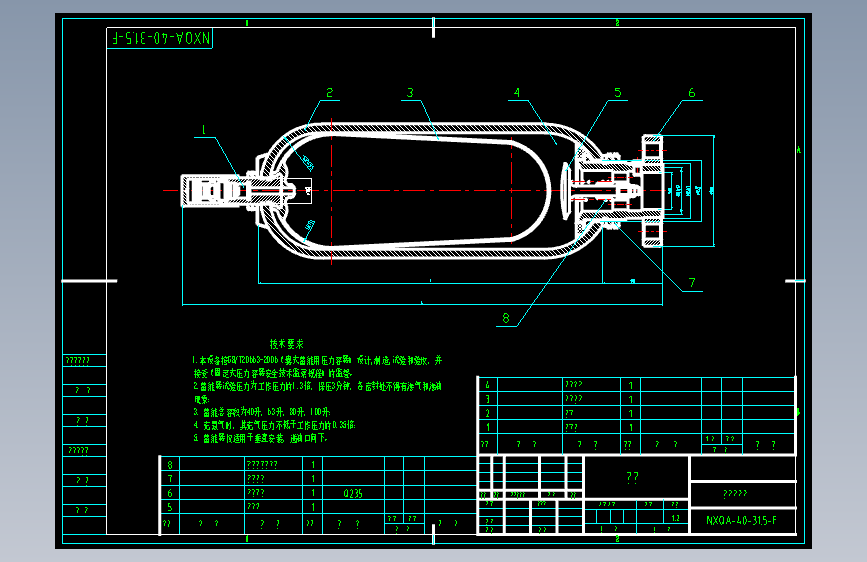Click technical requirement line 4 about nitrogen charging

274,425
